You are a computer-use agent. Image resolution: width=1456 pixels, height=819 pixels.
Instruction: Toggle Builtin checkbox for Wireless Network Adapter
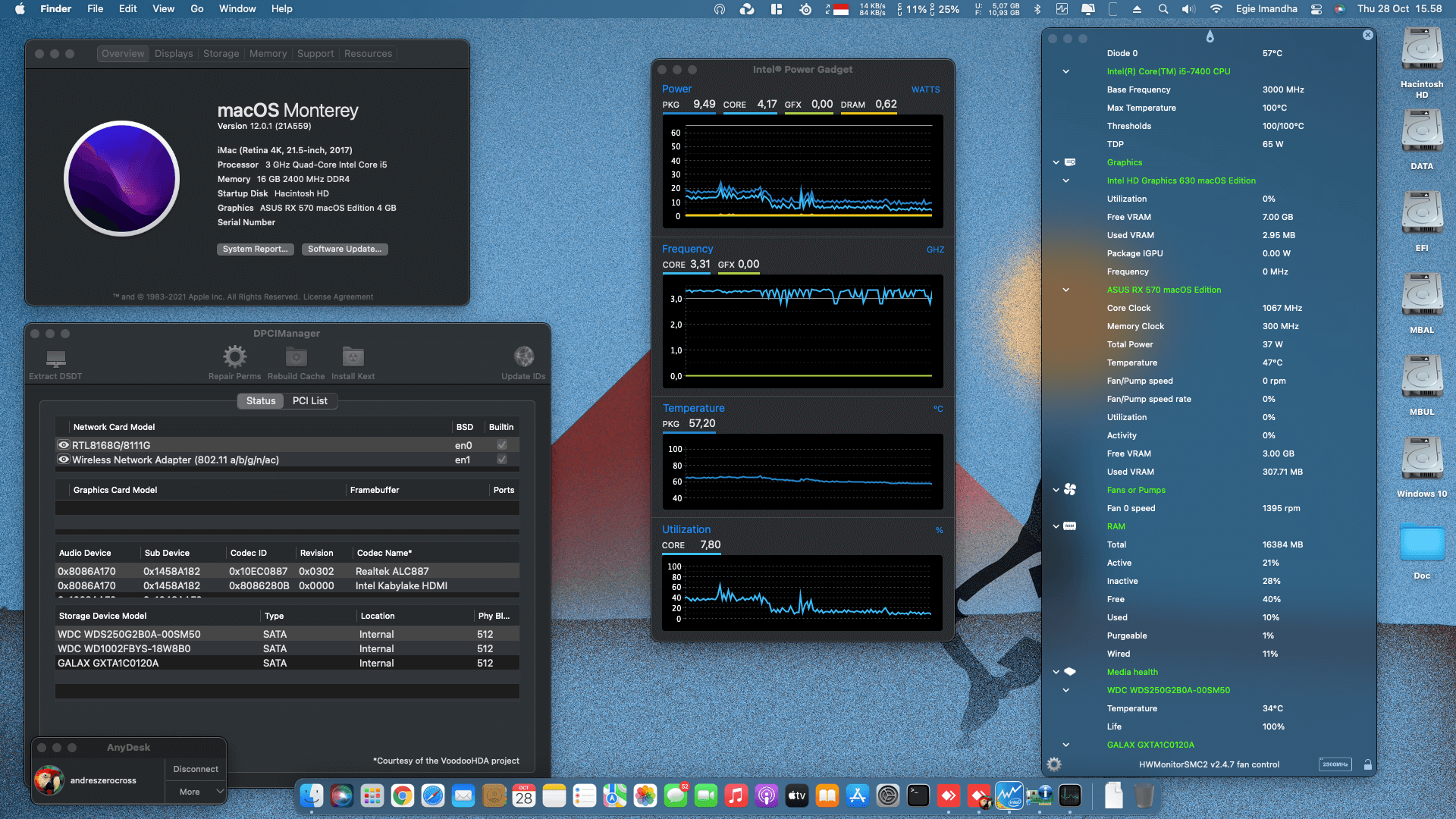tap(501, 460)
